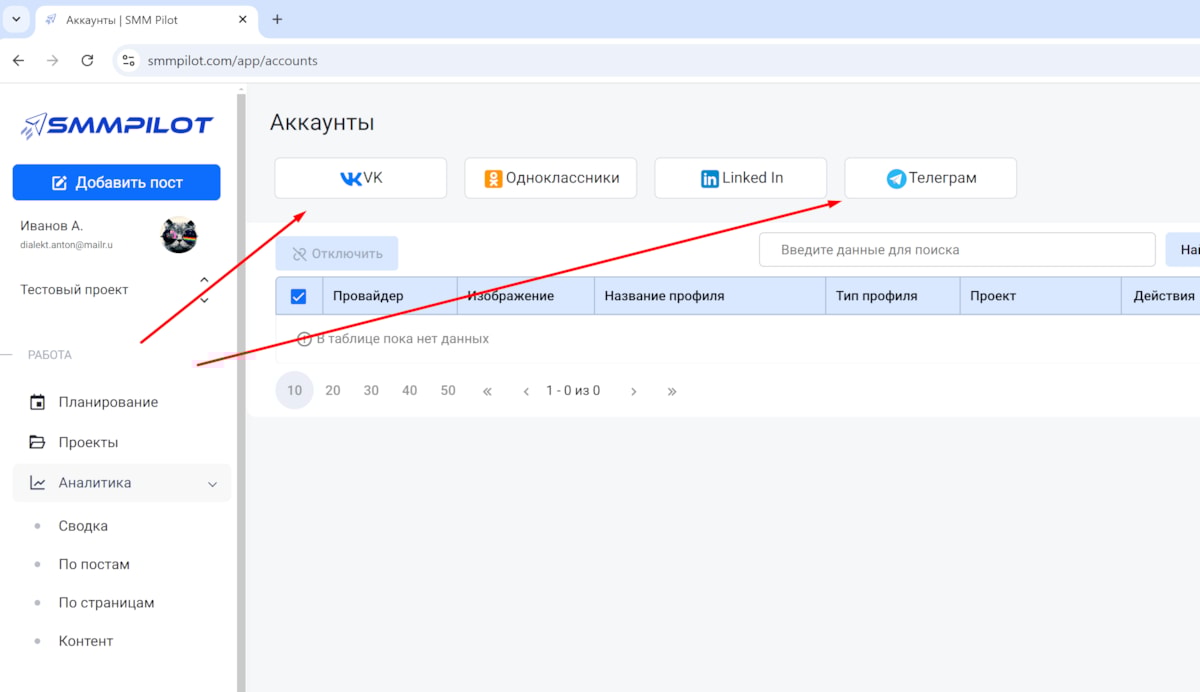Image resolution: width=1200 pixels, height=692 pixels.
Task: Click the Telegram paper plane icon
Action: (896, 179)
